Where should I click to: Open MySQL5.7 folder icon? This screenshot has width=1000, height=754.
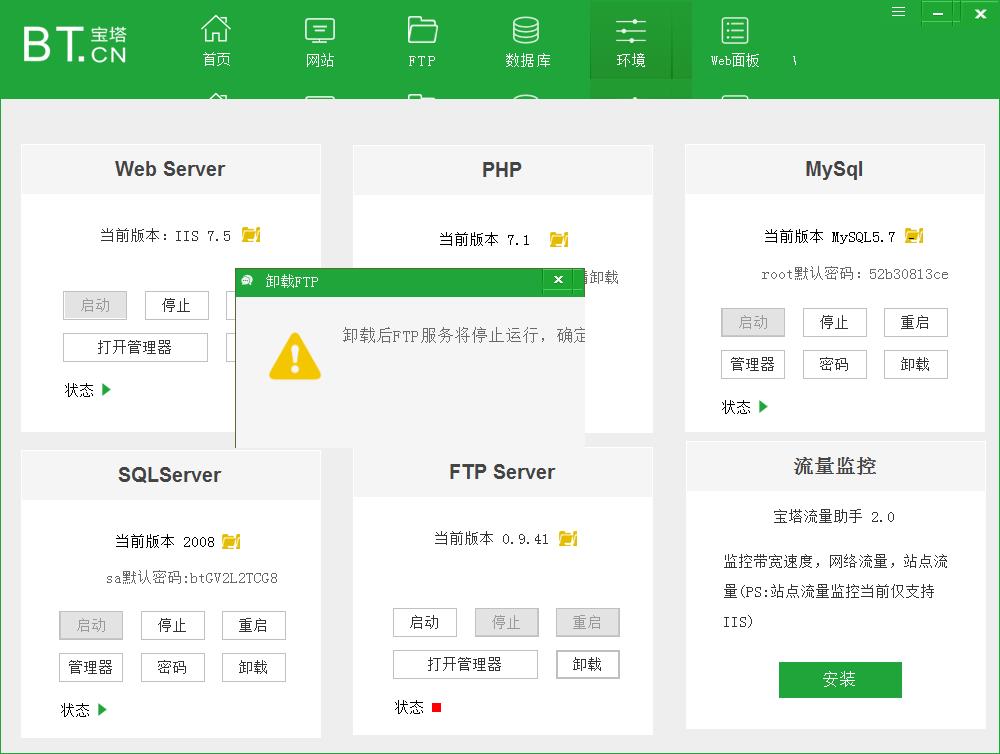coord(915,236)
